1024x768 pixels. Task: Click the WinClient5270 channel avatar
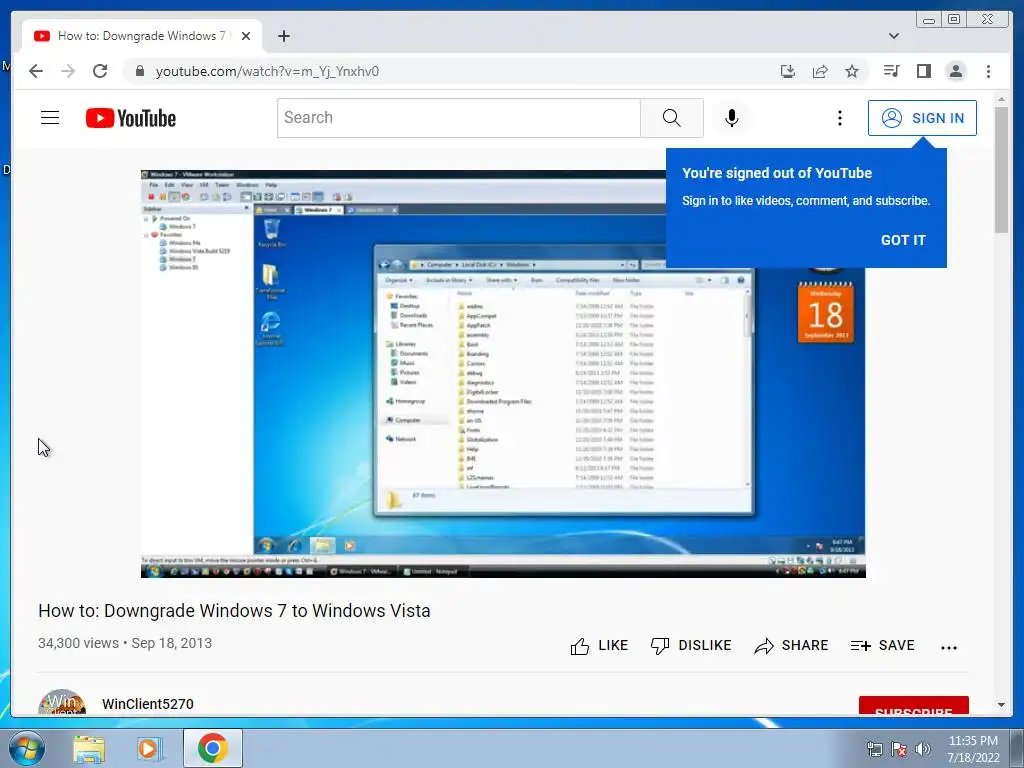(62, 703)
